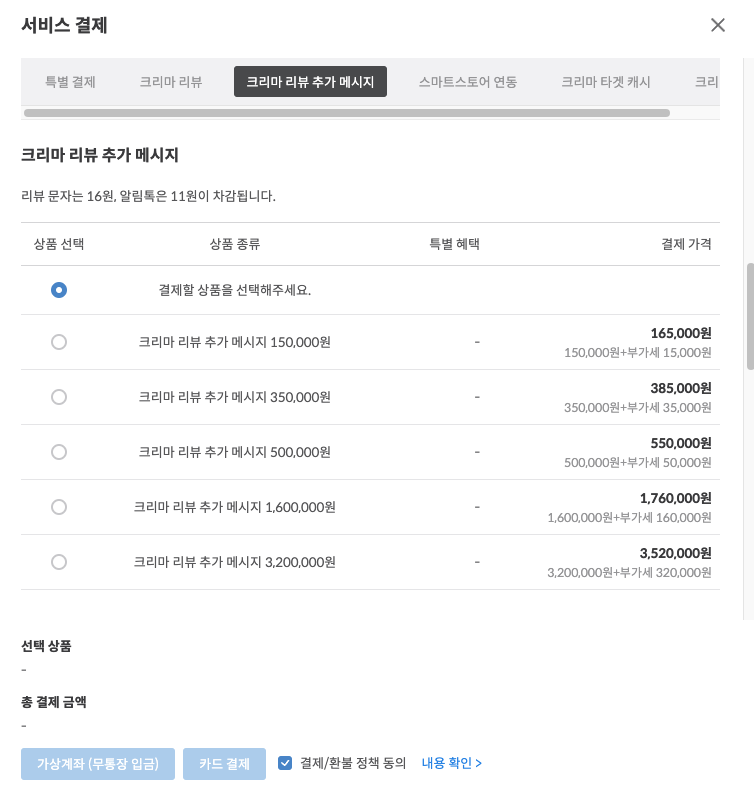Select the 350,000원 message package option

tap(59, 397)
